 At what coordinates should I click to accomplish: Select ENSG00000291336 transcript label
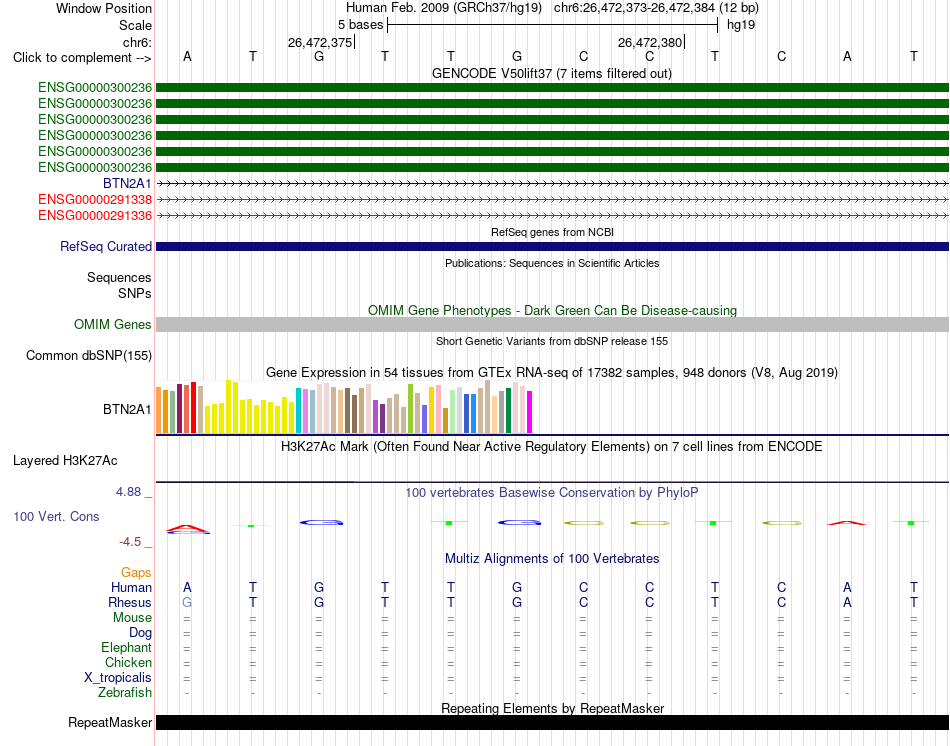(95, 215)
